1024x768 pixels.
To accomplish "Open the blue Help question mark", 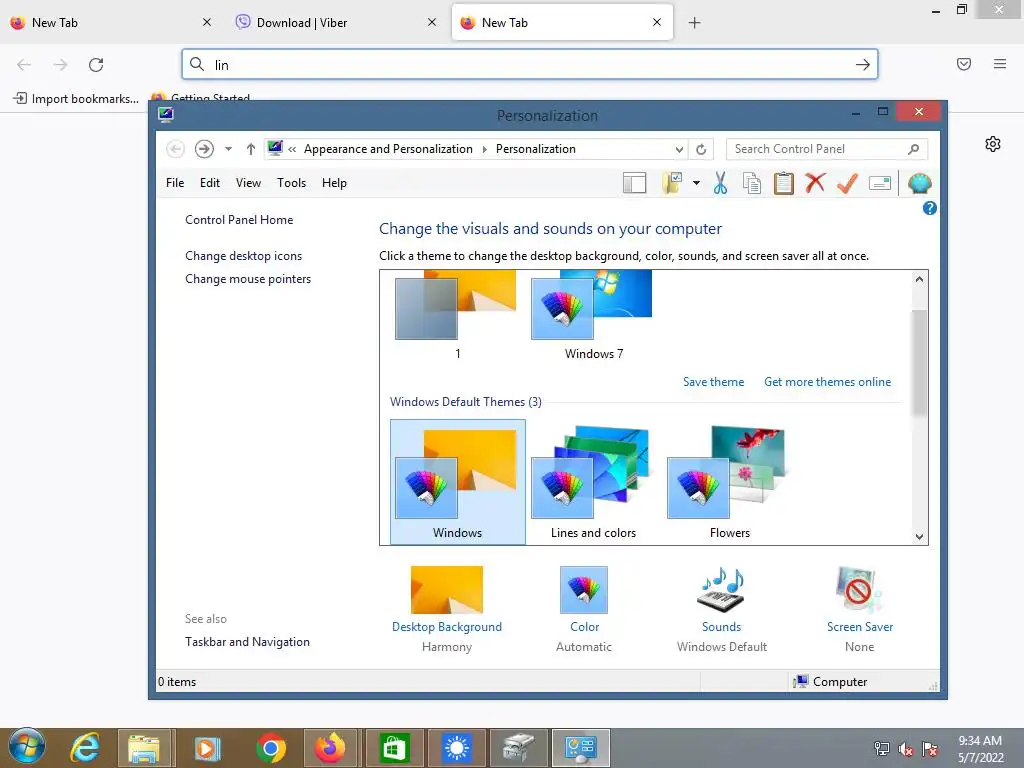I will pyautogui.click(x=929, y=208).
